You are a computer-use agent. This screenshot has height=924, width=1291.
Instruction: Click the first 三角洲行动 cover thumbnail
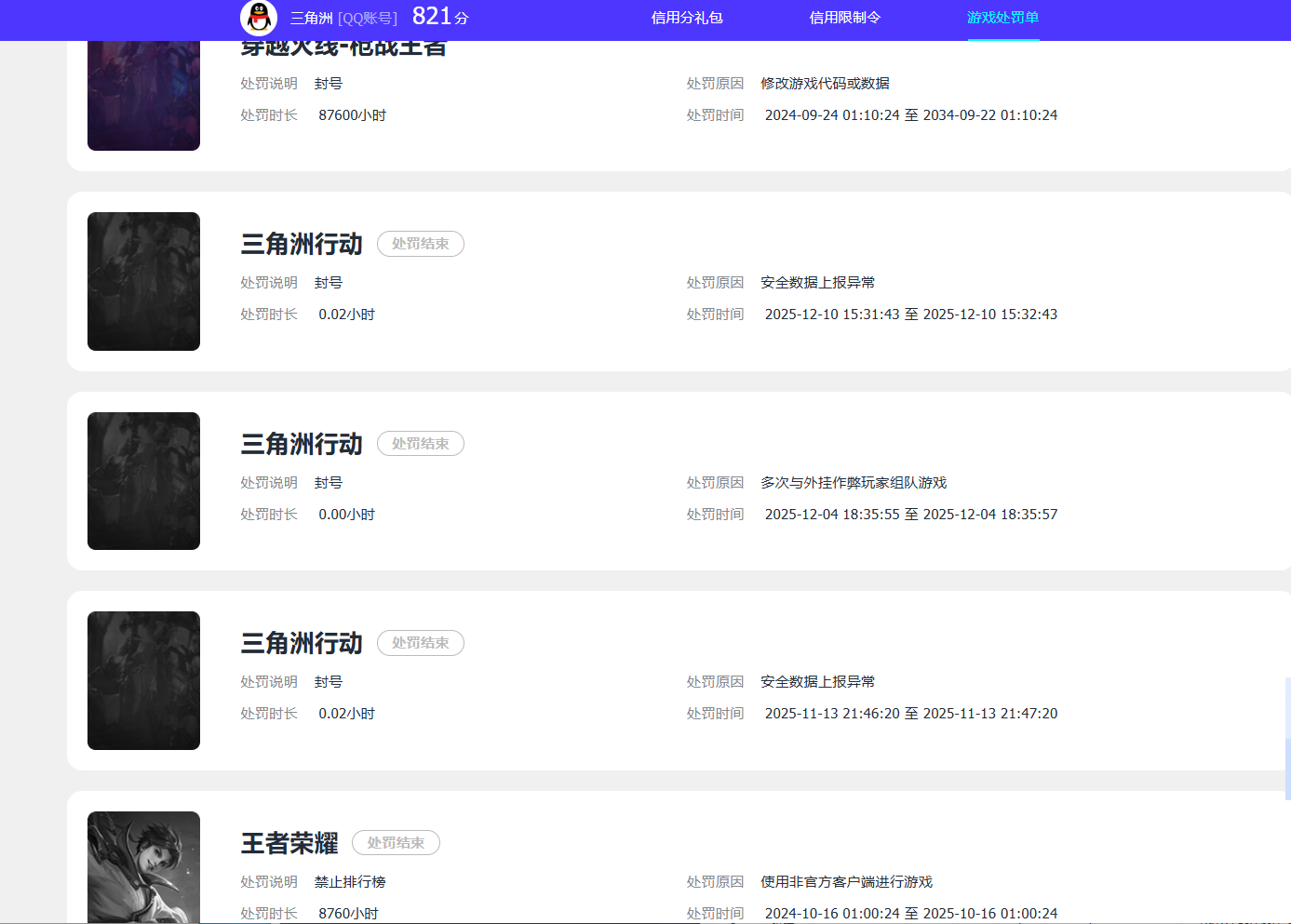(143, 281)
